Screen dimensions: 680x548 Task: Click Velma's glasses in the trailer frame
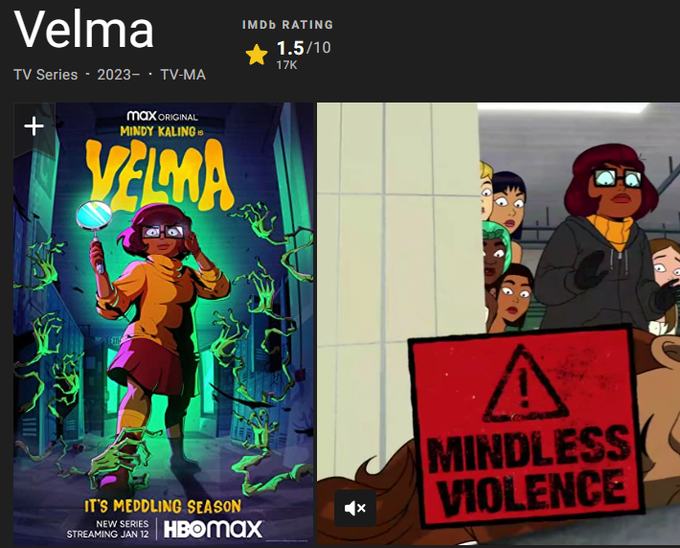618,178
